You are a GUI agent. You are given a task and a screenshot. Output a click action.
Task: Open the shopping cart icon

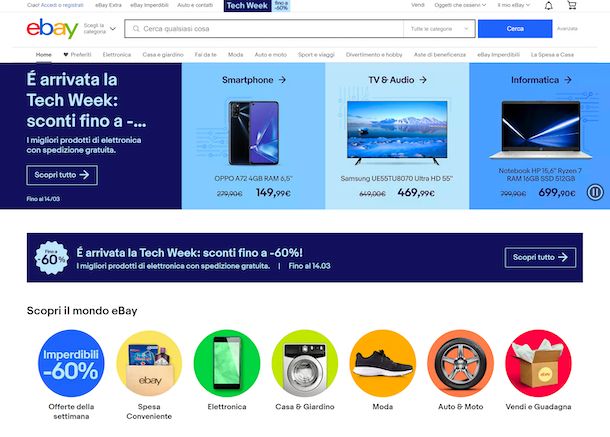571,5
